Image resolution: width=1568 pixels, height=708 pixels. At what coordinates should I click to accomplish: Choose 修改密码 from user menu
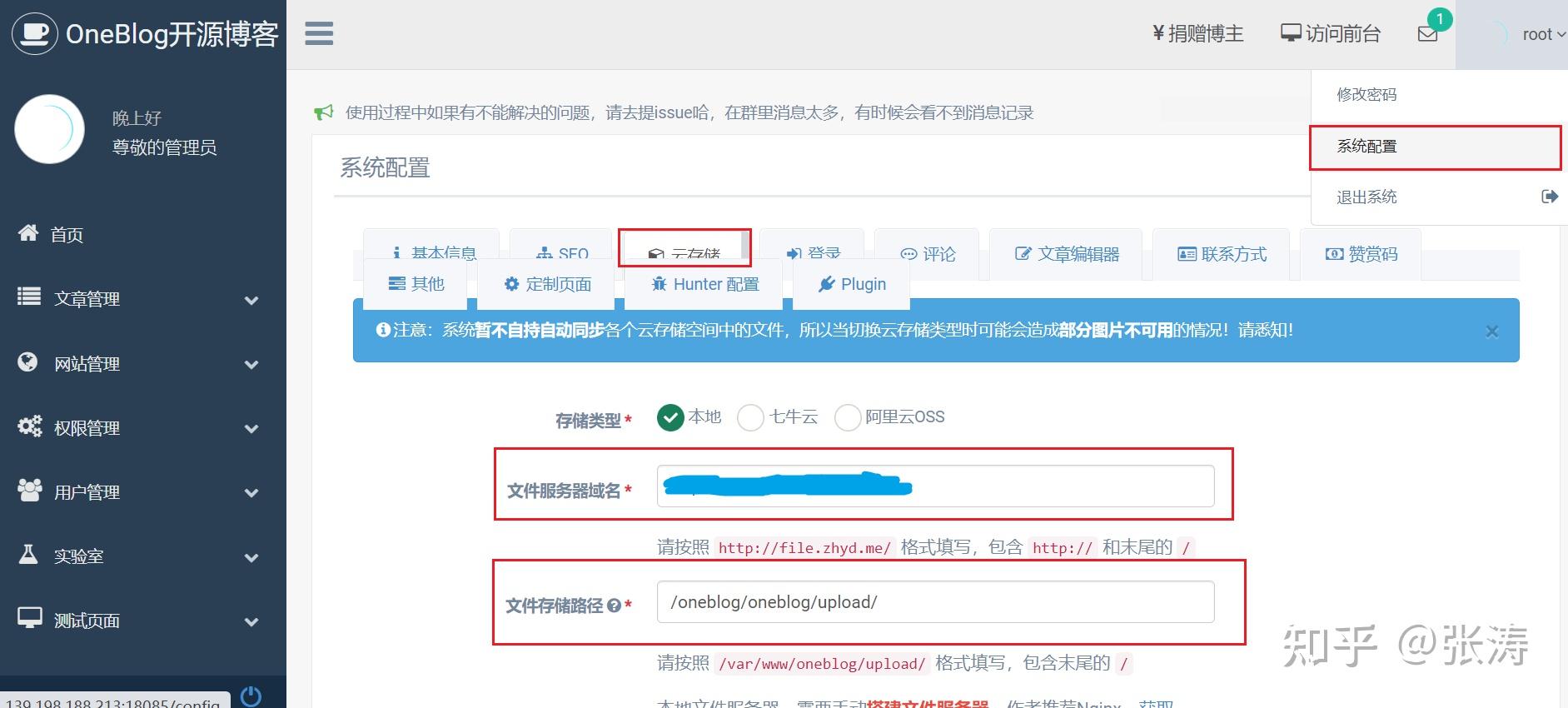[x=1437, y=95]
